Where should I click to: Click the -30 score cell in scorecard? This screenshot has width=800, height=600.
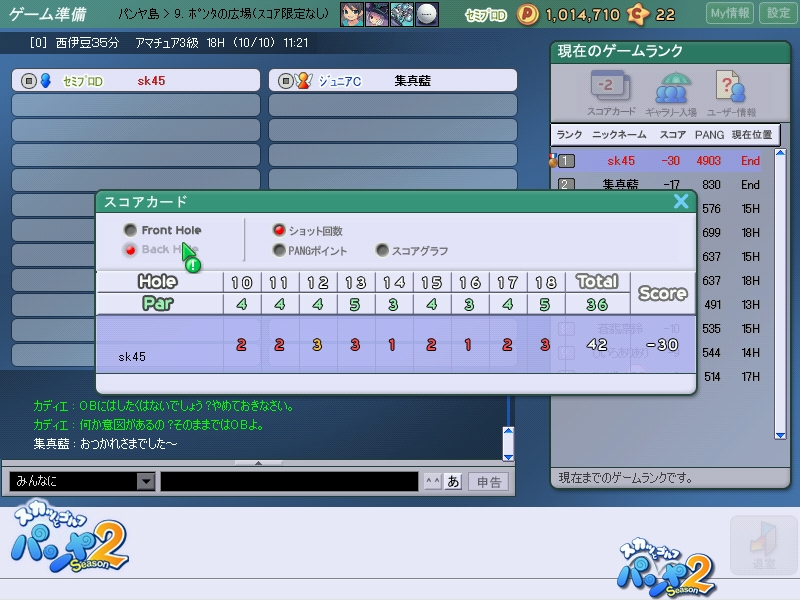pyautogui.click(x=663, y=345)
